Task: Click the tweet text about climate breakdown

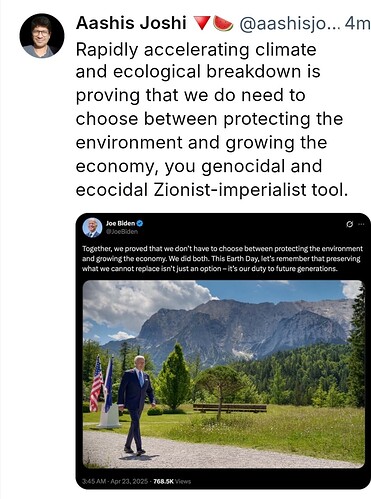Action: point(212,120)
